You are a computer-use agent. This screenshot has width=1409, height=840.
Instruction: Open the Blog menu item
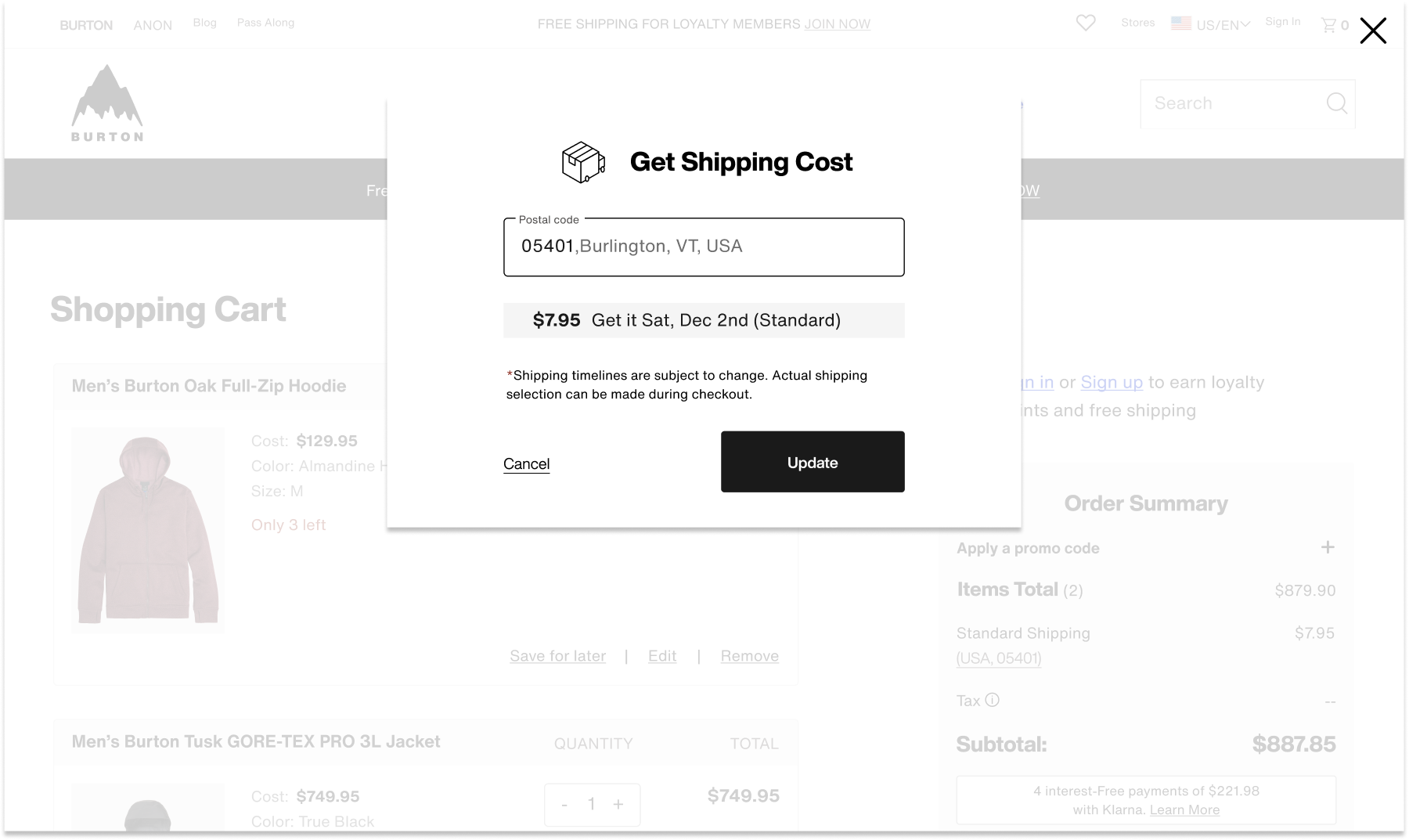pyautogui.click(x=205, y=23)
